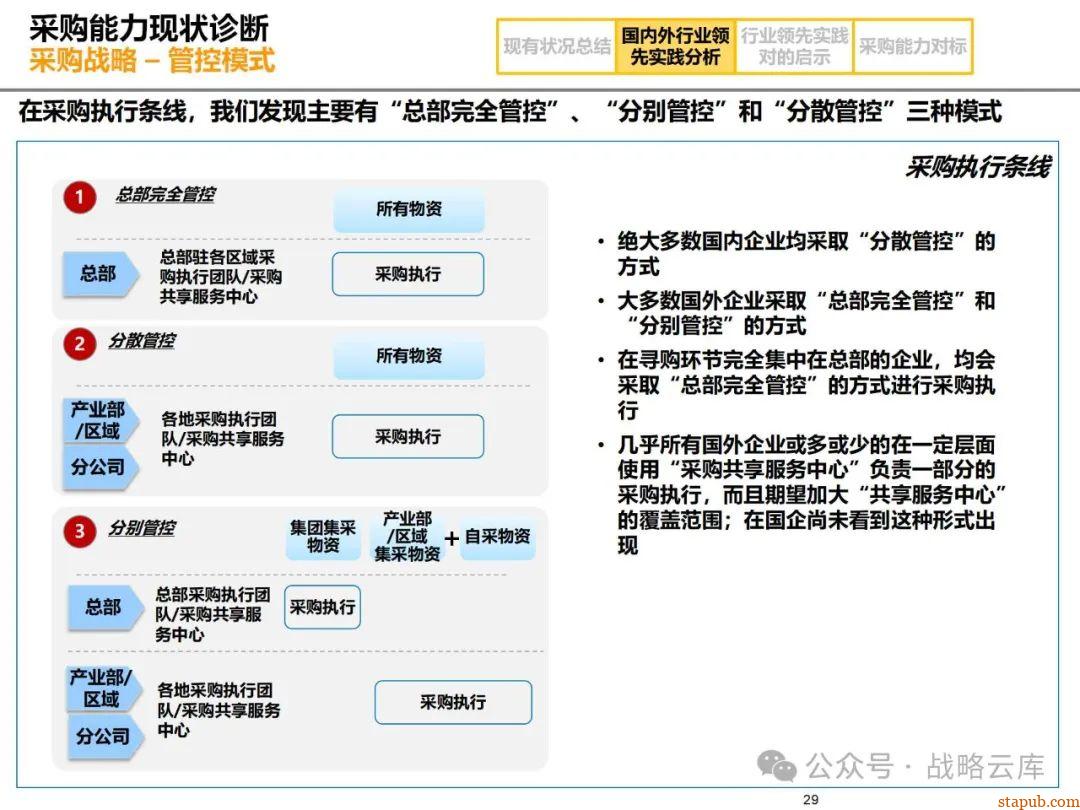Click the red number 1 circle
This screenshot has width=1080, height=810.
point(79,198)
